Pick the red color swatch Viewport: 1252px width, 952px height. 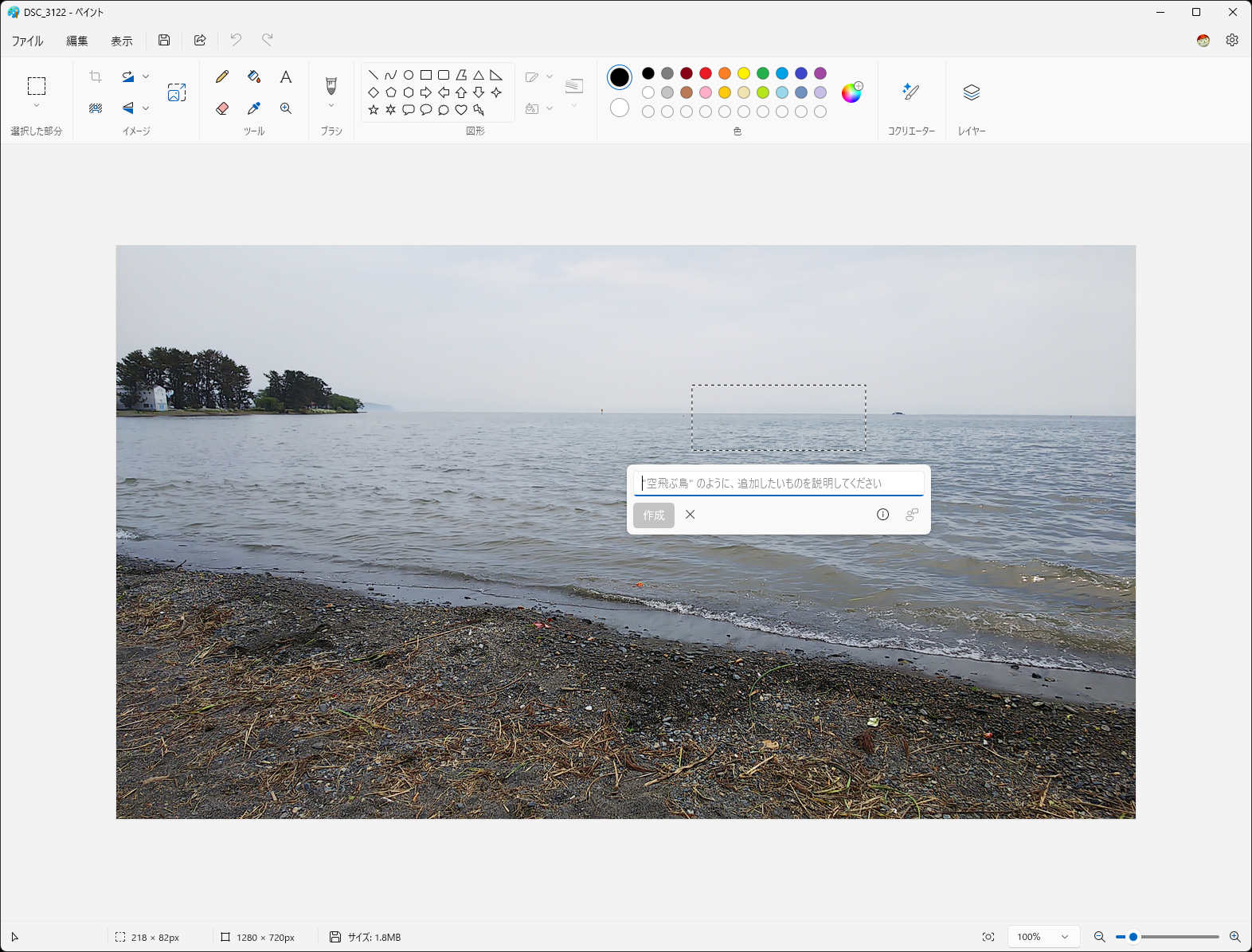tap(706, 73)
